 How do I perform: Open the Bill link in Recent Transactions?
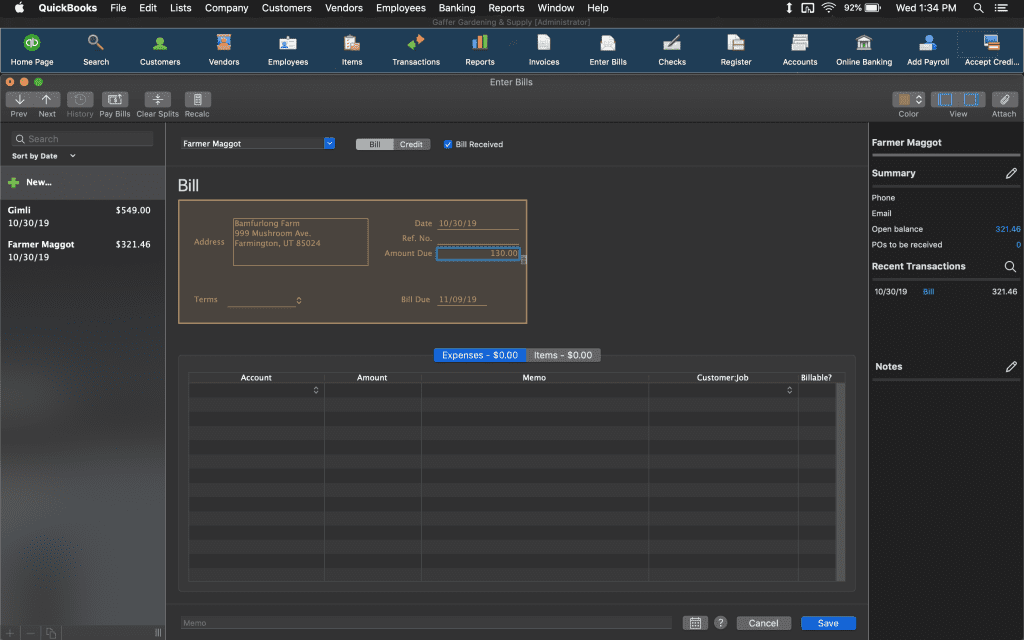click(928, 292)
